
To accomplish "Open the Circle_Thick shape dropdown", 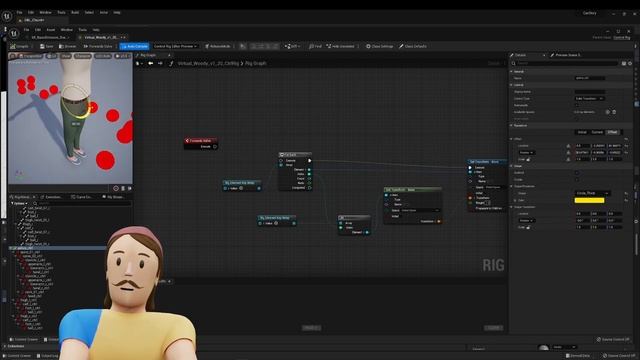I will pyautogui.click(x=592, y=193).
